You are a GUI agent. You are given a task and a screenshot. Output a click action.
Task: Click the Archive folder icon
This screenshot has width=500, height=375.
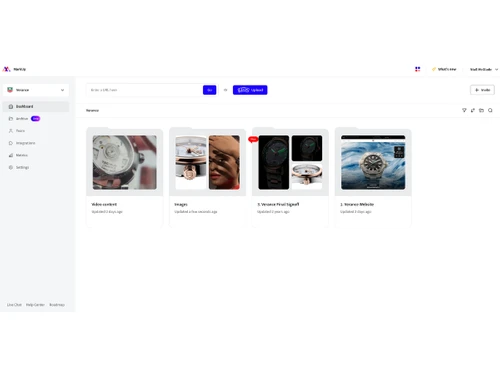pyautogui.click(x=11, y=119)
